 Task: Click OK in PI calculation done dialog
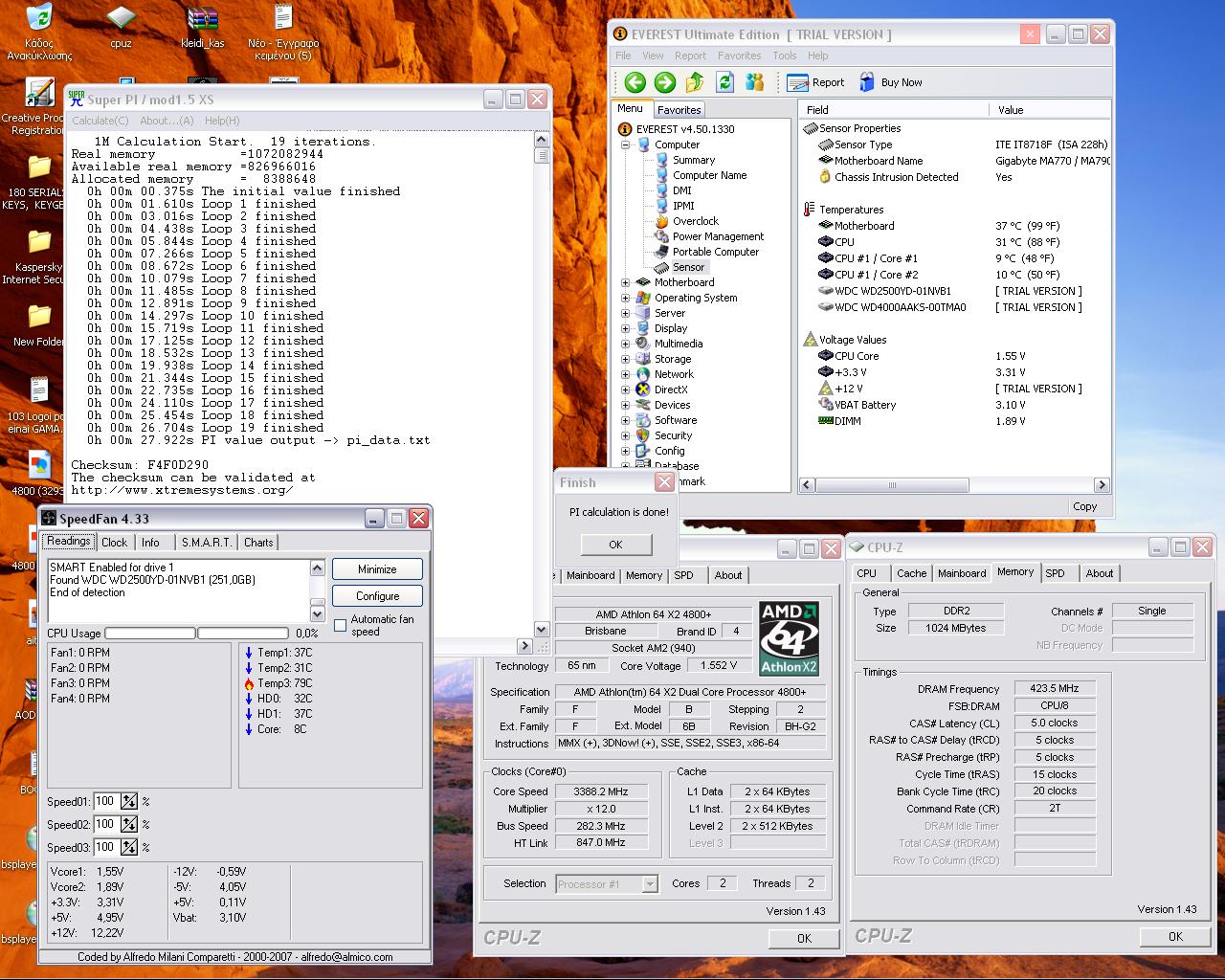pyautogui.click(x=615, y=545)
